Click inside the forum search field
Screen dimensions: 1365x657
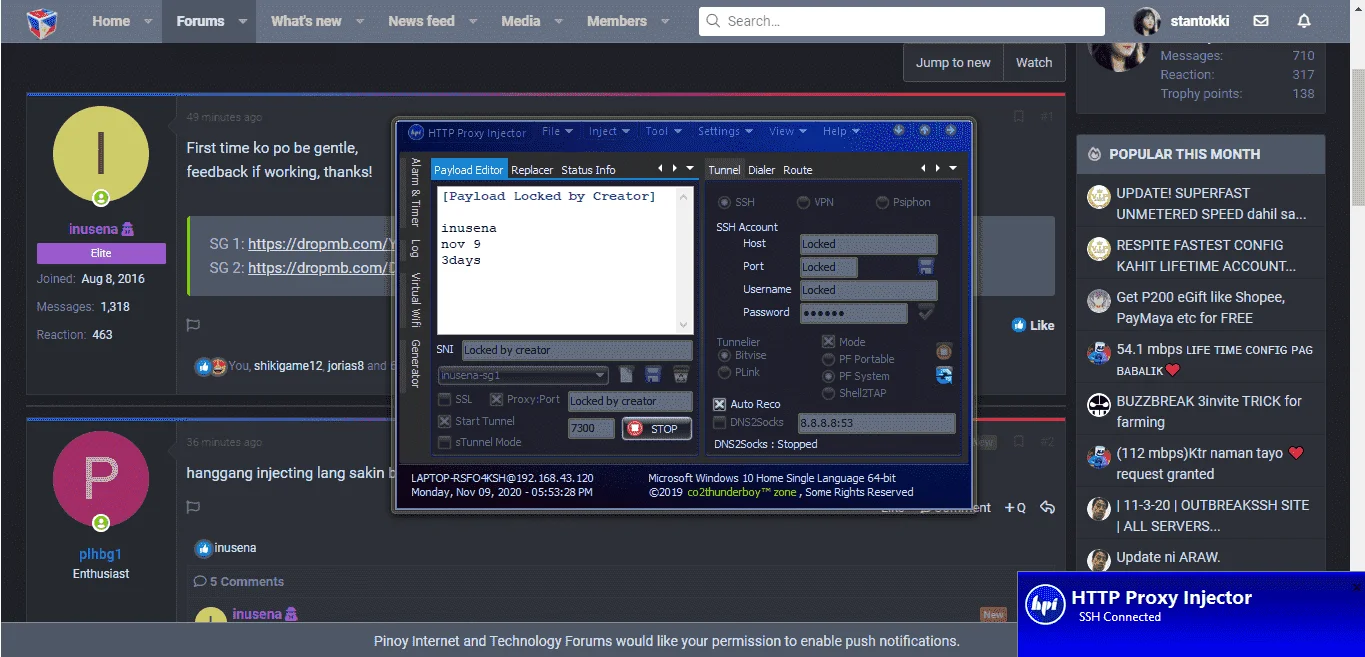click(902, 21)
